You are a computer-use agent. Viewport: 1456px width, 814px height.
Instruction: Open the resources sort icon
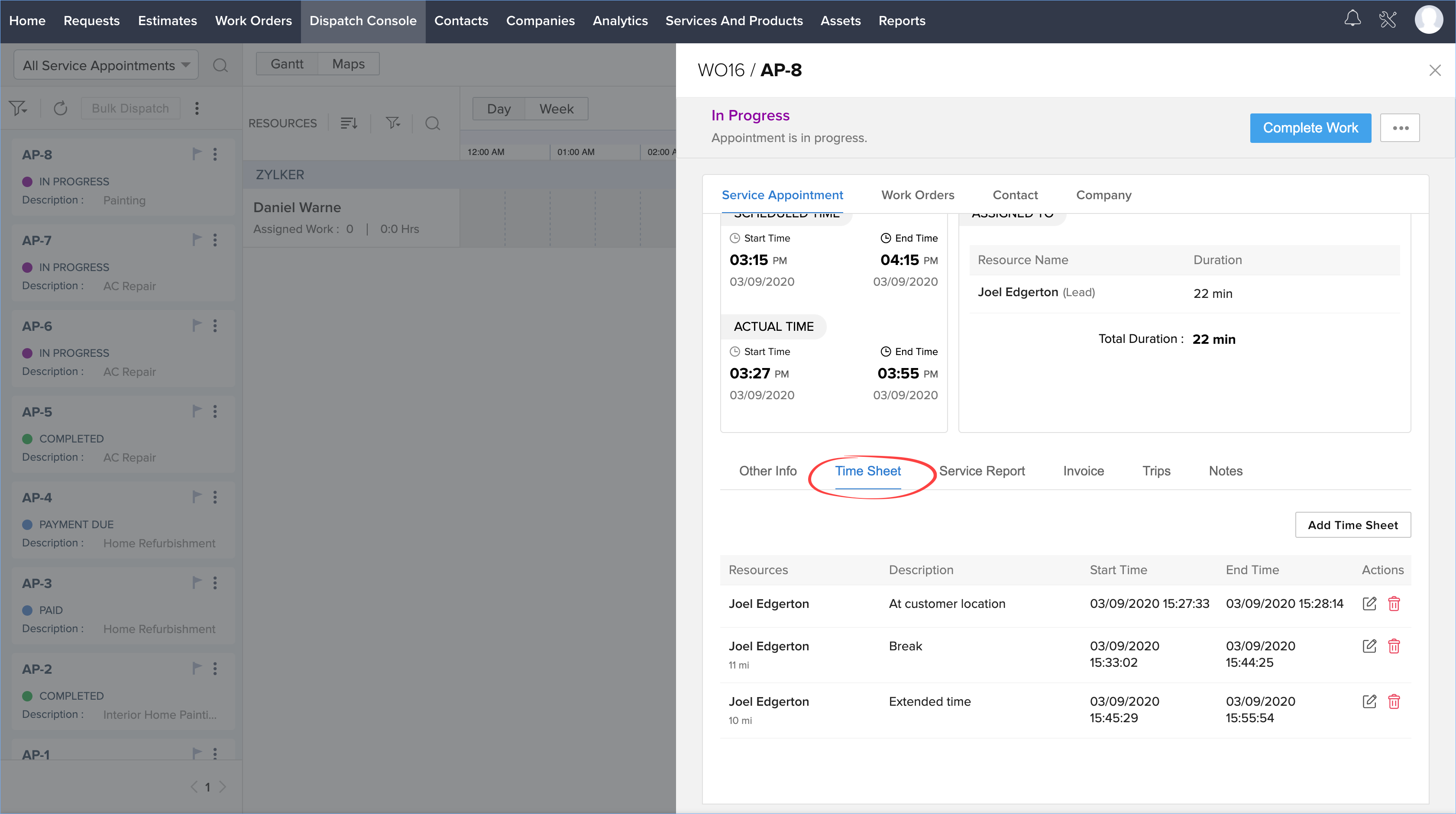(x=349, y=123)
